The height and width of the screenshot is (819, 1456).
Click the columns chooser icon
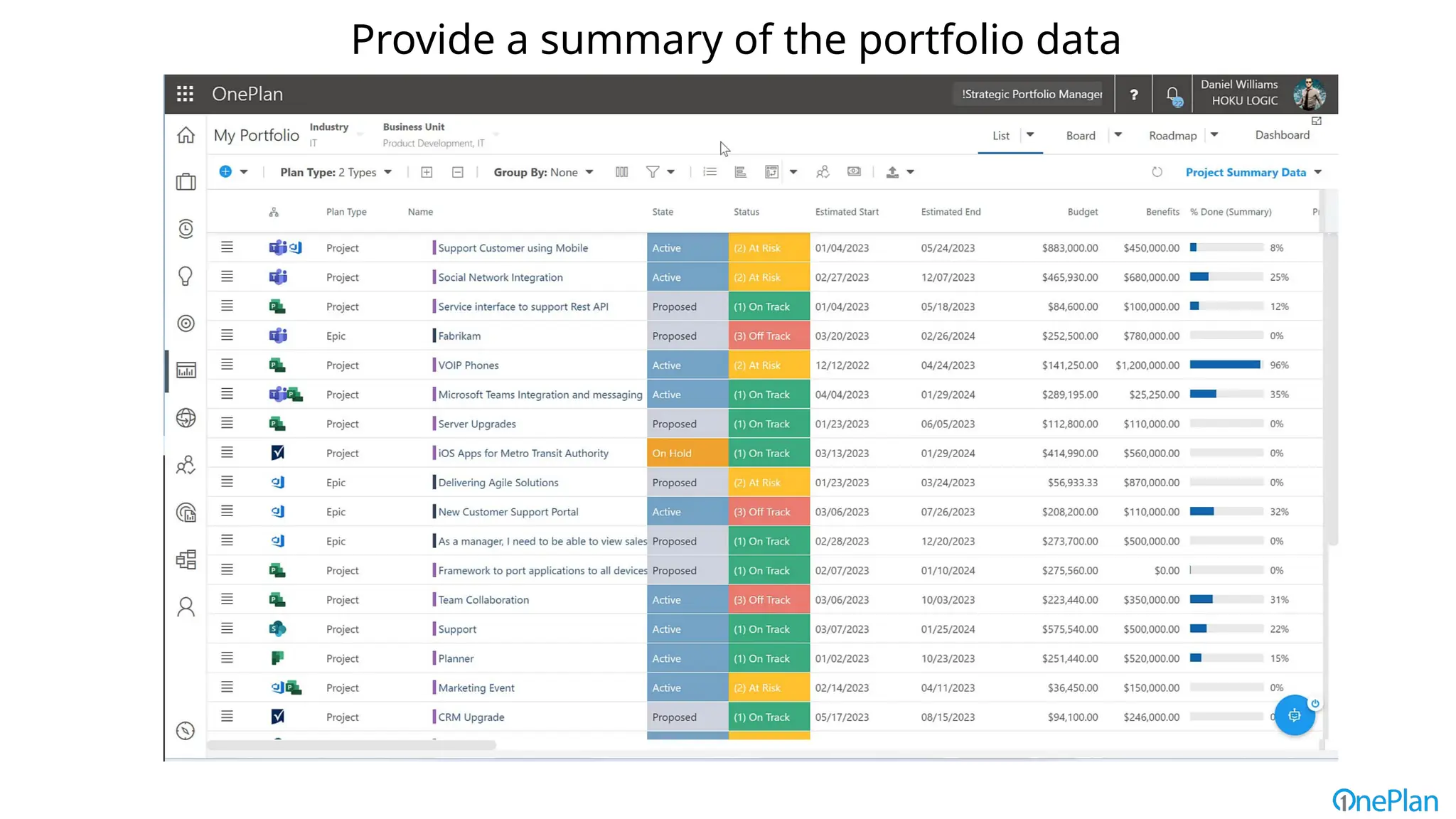[621, 172]
